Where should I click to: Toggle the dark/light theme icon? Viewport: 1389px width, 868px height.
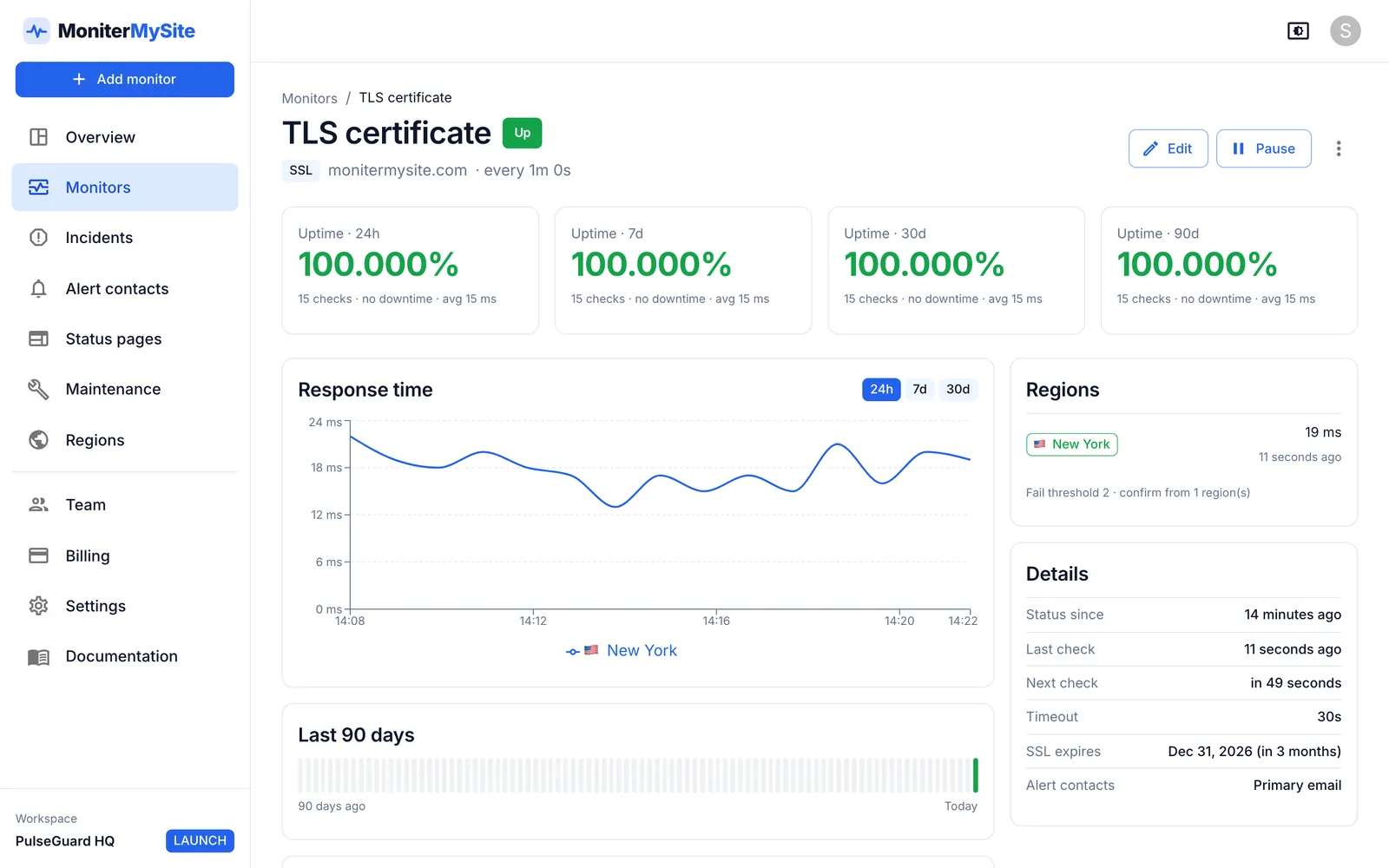click(x=1298, y=31)
